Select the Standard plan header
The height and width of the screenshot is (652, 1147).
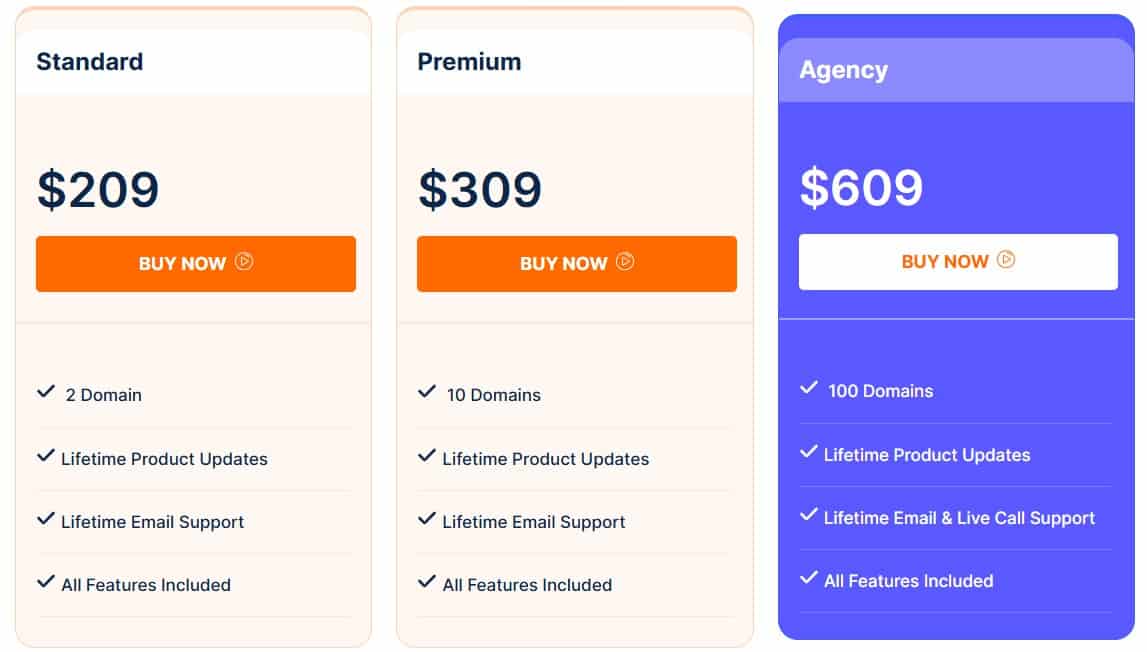(90, 62)
